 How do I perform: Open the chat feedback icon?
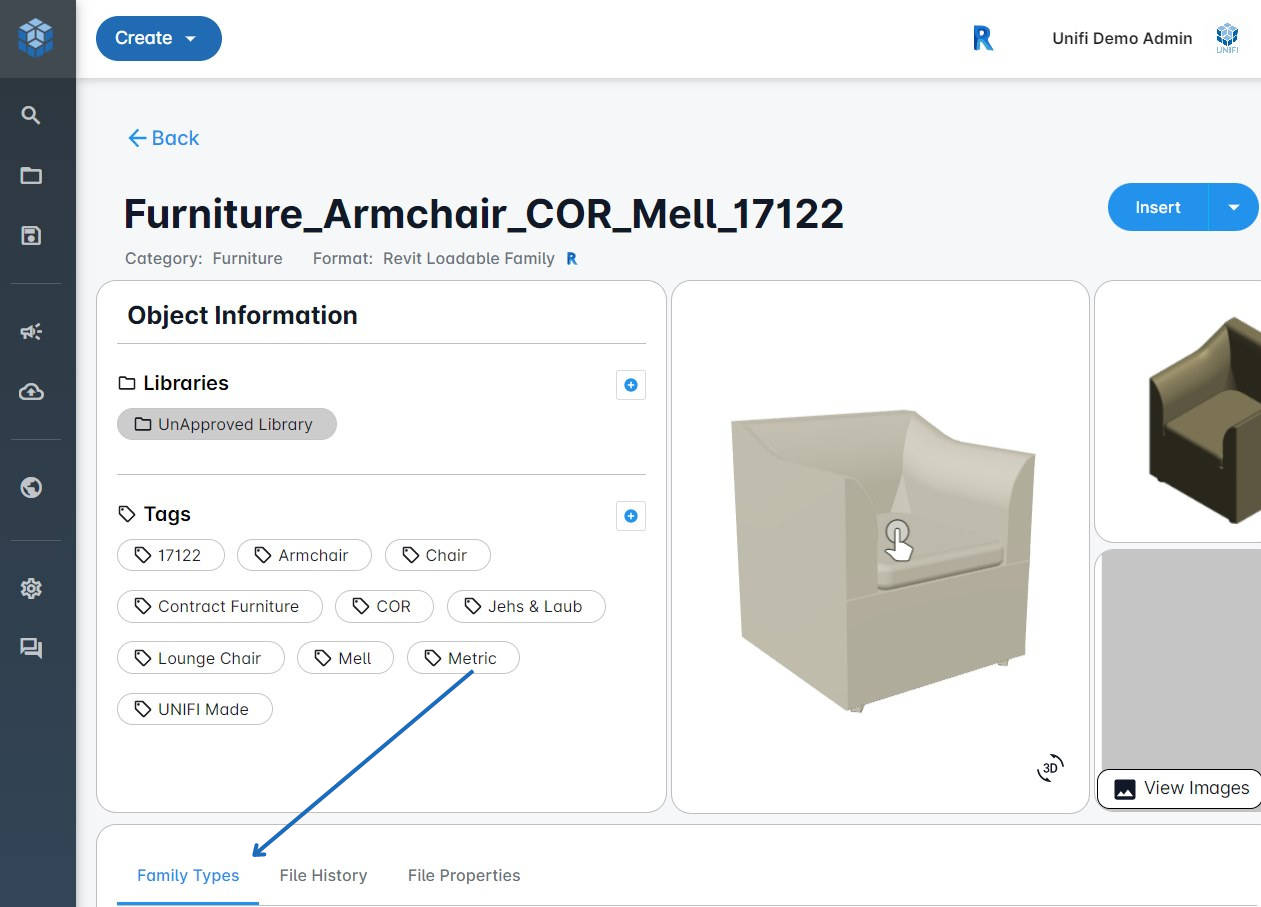pyautogui.click(x=31, y=648)
